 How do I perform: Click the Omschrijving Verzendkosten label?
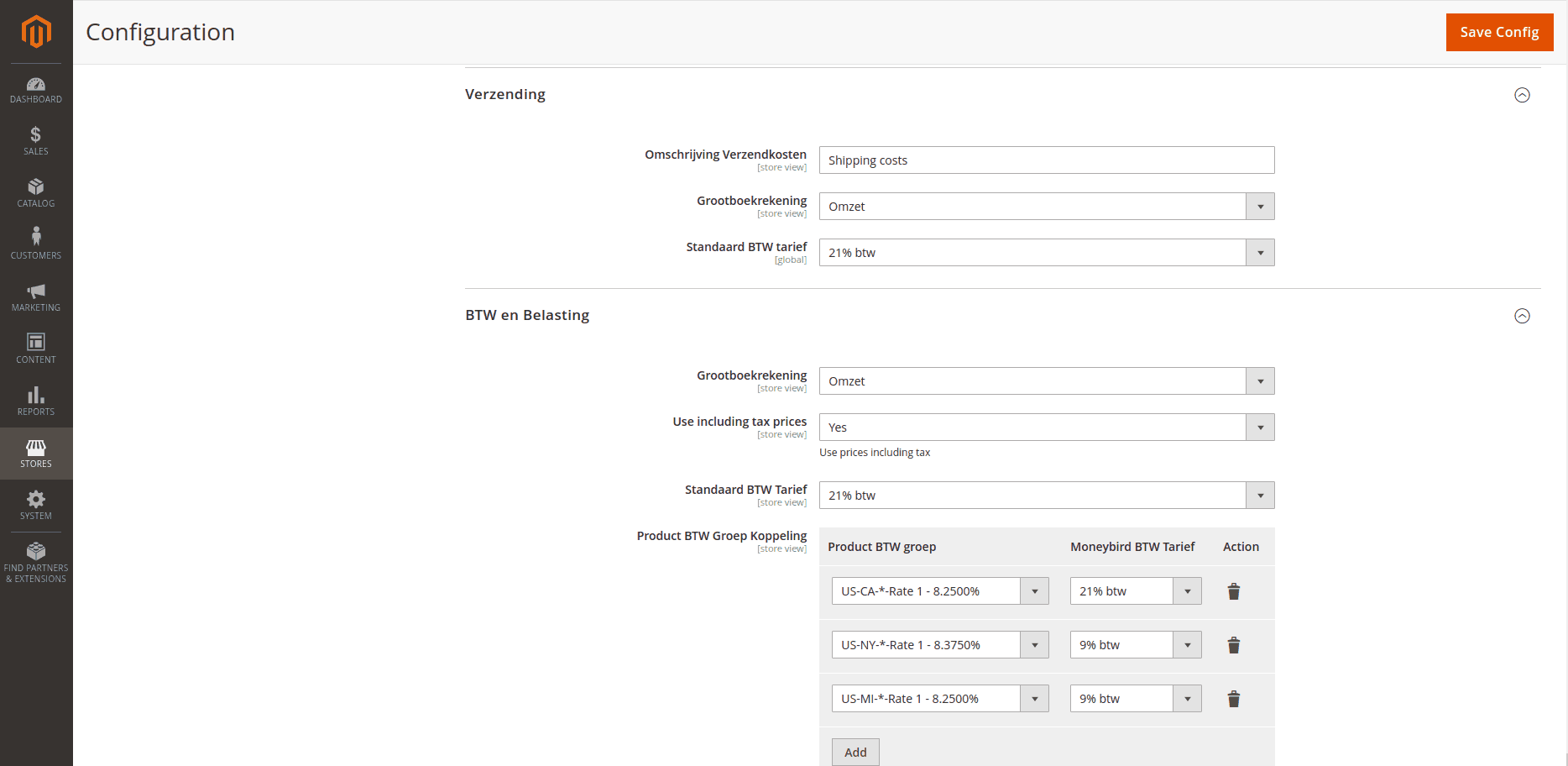coord(725,155)
